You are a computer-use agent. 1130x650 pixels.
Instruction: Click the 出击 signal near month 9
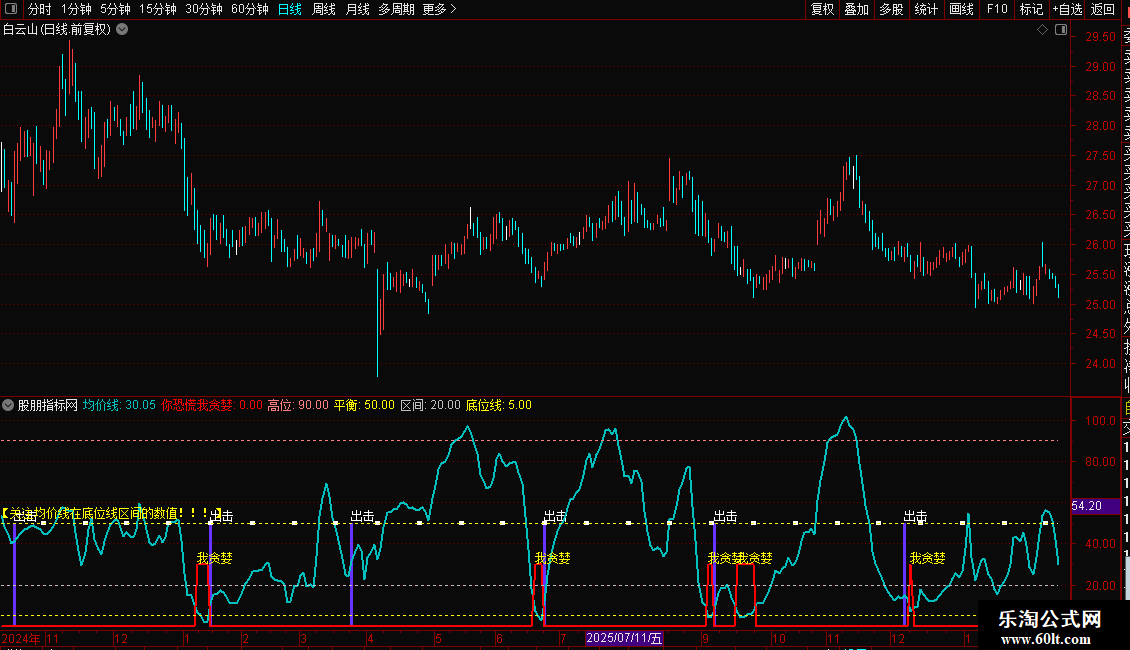725,516
